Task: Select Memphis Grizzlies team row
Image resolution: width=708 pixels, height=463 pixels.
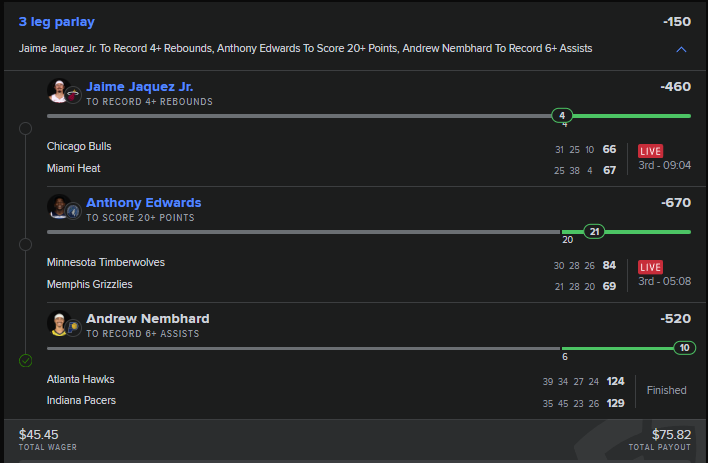Action: [89, 284]
